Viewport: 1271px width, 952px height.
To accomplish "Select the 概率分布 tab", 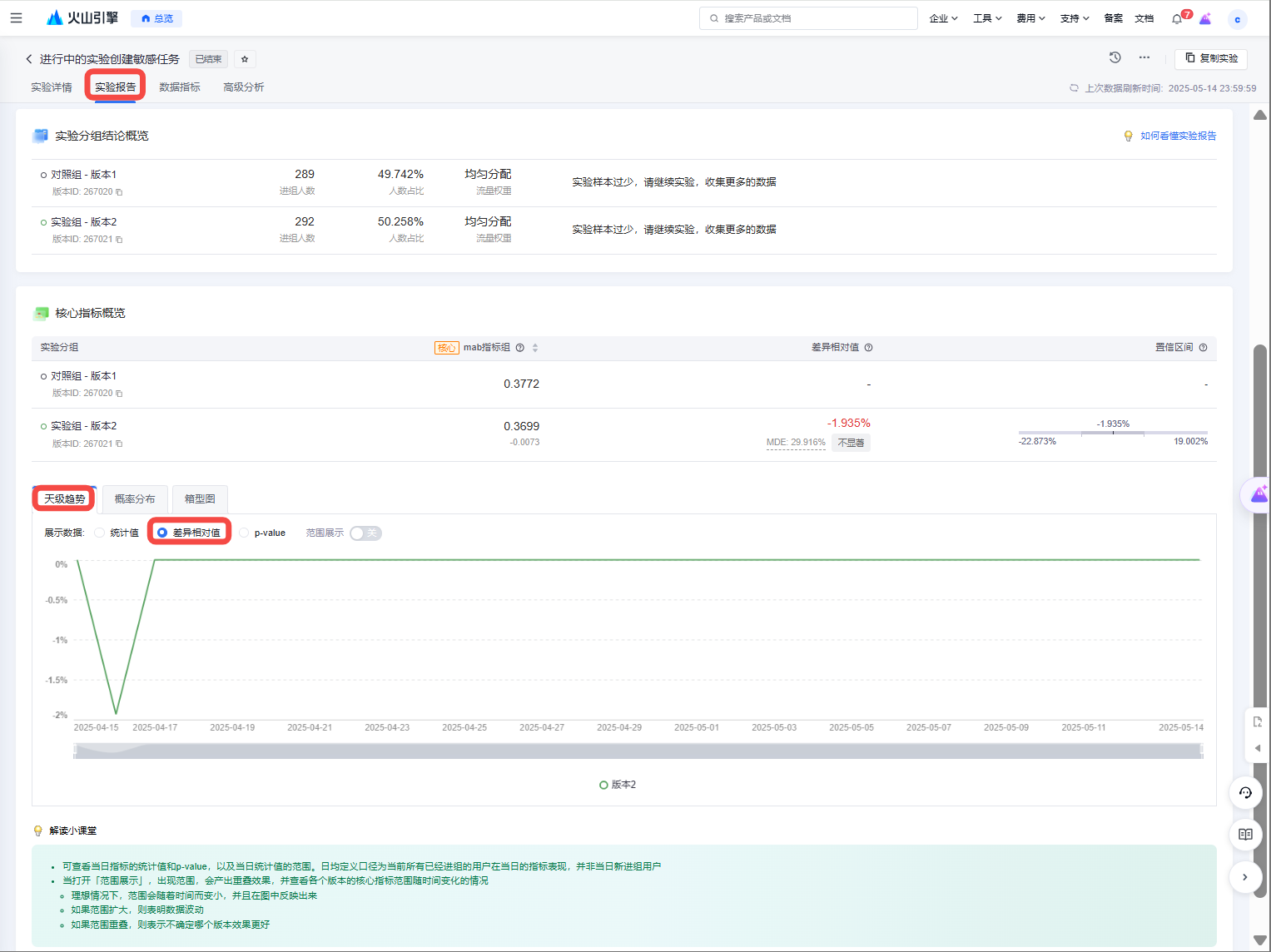I will coord(135,499).
